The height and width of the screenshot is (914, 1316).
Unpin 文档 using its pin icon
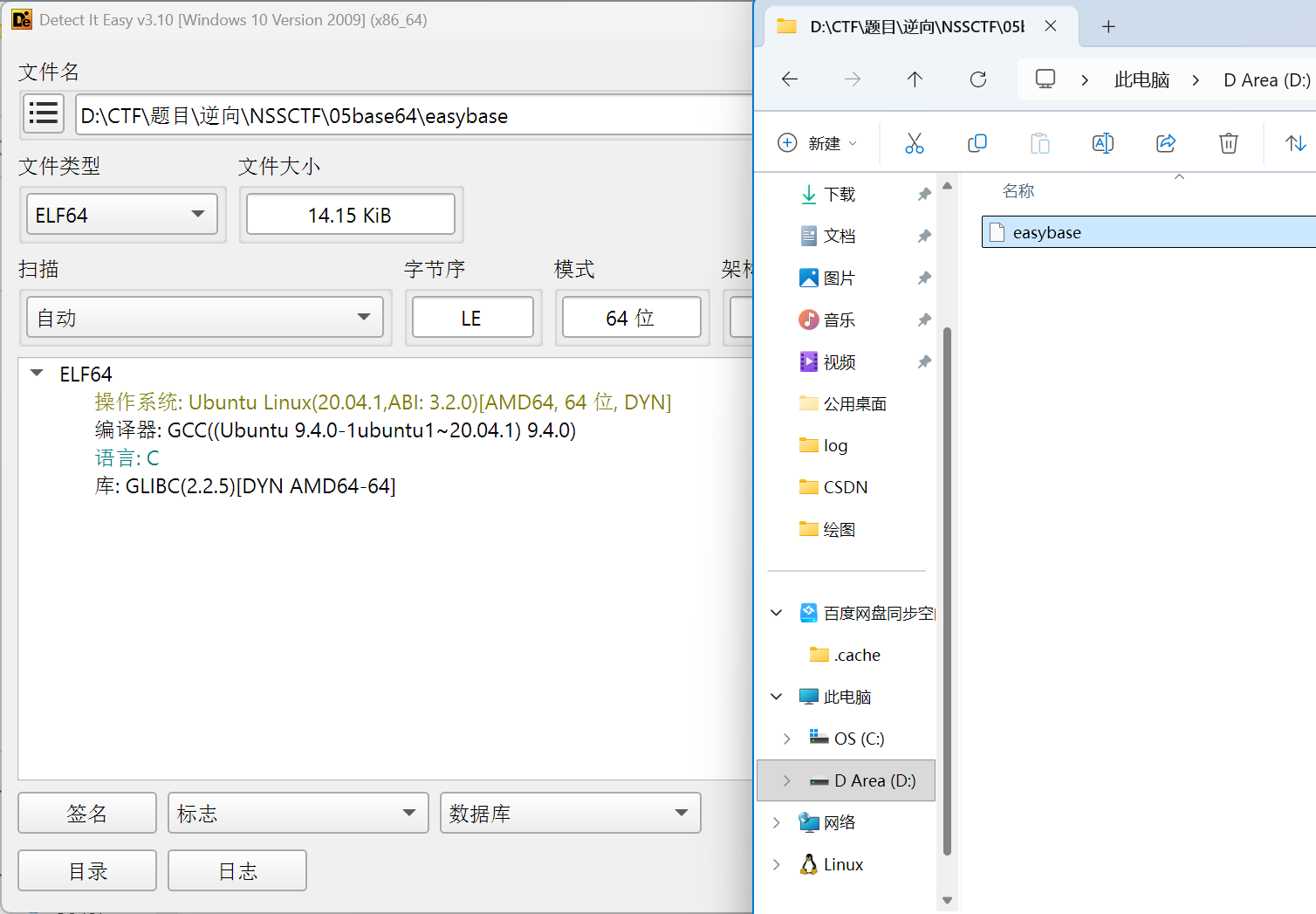pos(924,237)
